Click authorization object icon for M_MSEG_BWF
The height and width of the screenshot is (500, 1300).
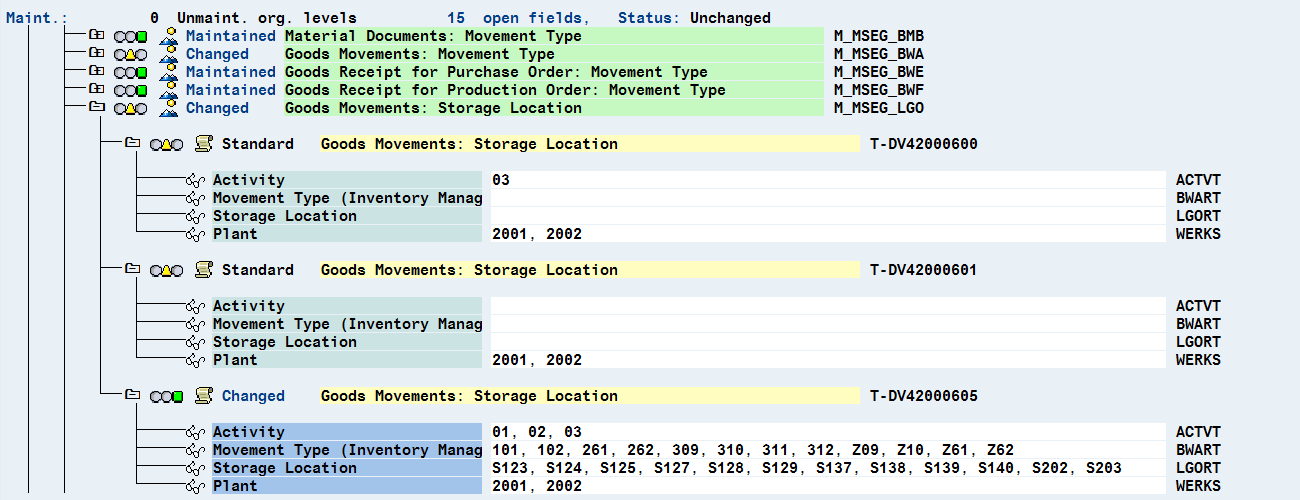click(169, 90)
